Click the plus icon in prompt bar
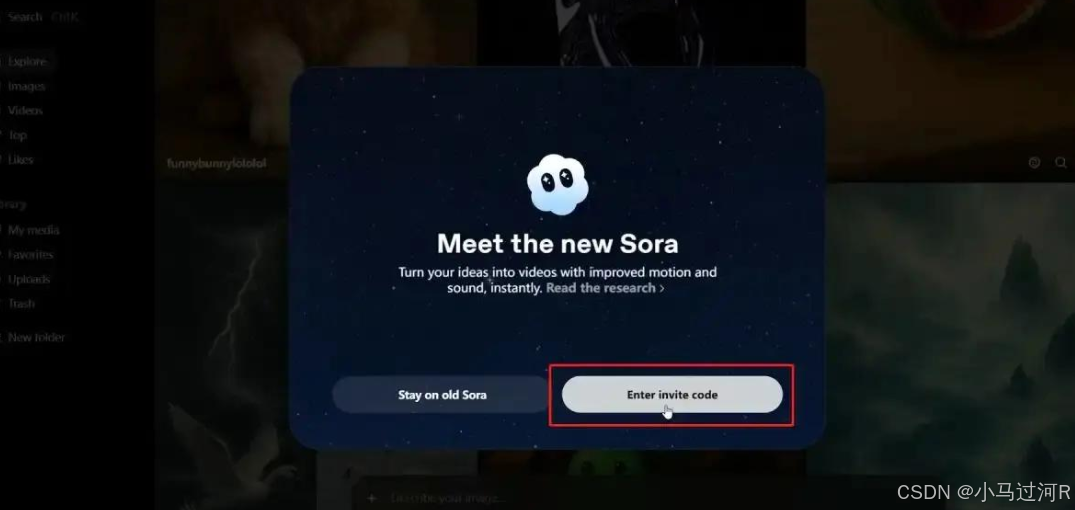 point(371,498)
